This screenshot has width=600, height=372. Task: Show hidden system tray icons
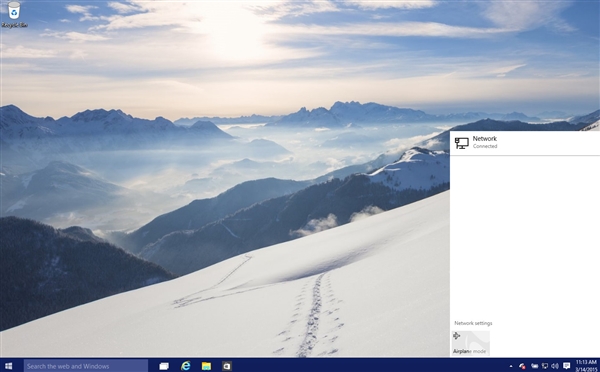coord(511,366)
